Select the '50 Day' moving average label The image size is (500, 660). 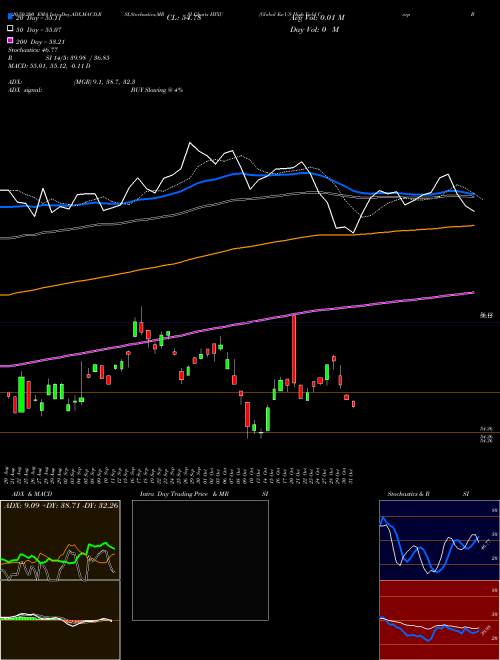pos(39,30)
